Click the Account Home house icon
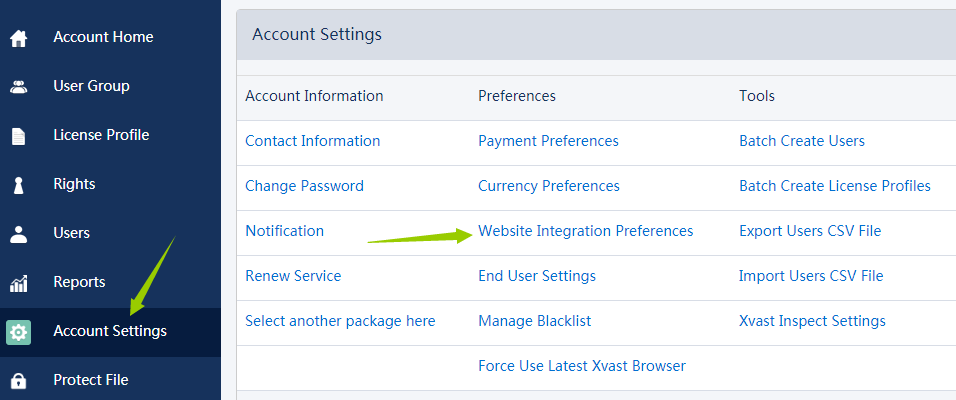The width and height of the screenshot is (956, 400). click(x=18, y=38)
